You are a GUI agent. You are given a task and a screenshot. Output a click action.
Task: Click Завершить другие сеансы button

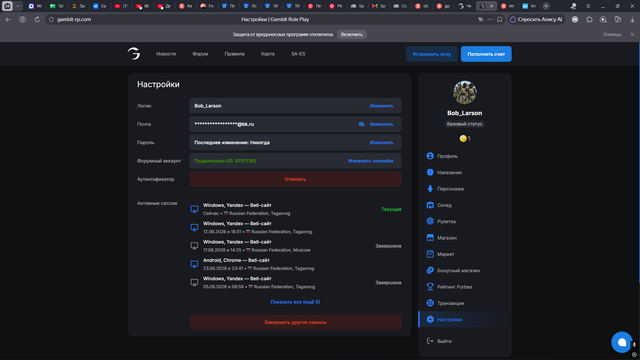coord(295,322)
